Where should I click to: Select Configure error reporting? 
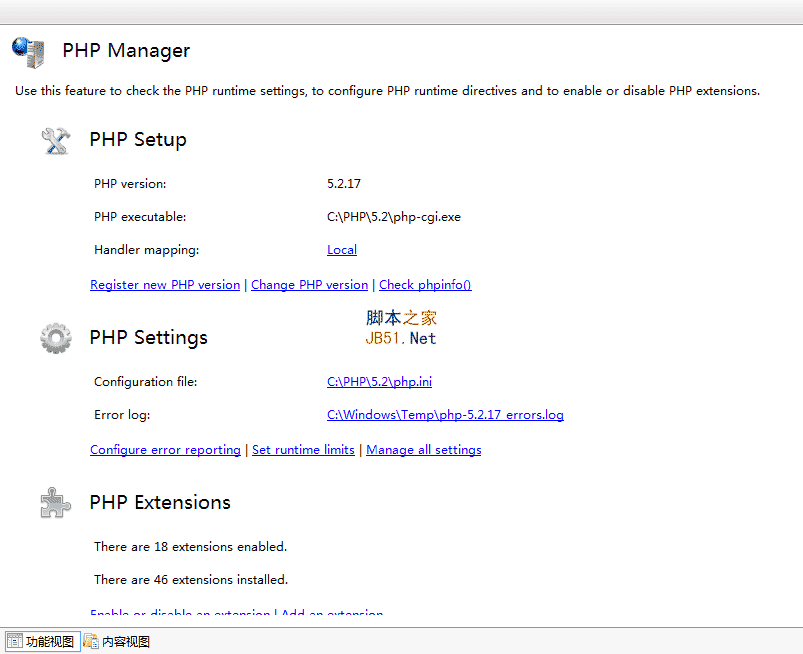tap(165, 450)
